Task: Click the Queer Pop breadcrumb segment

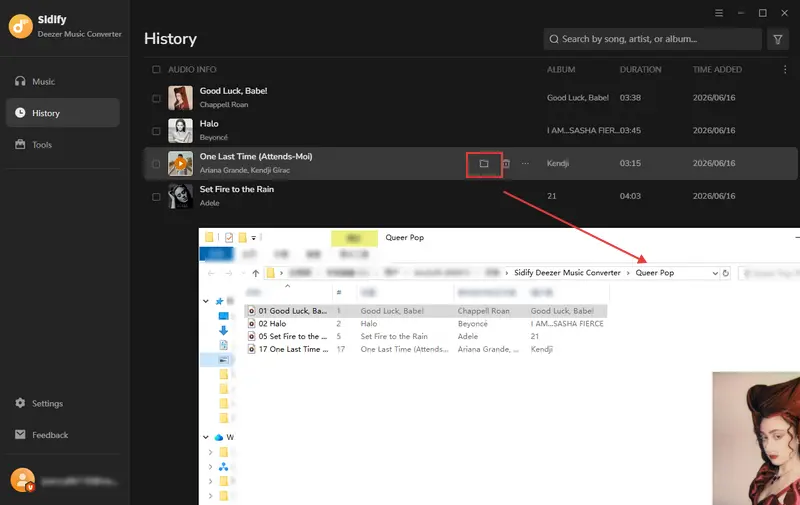Action: (655, 273)
